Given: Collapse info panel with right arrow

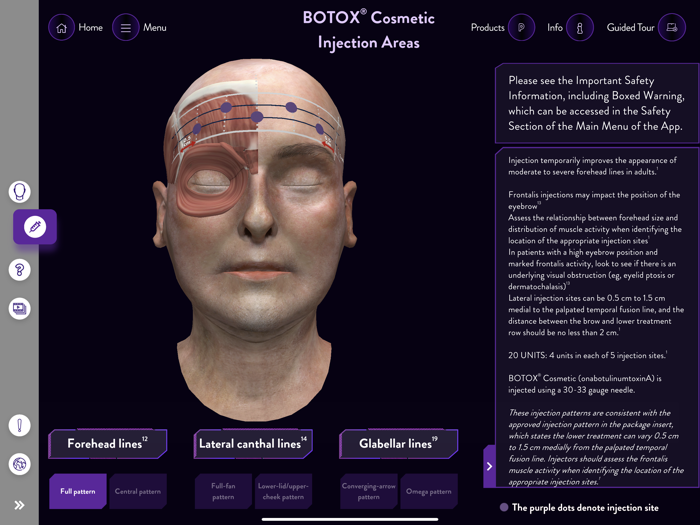Looking at the screenshot, I should 489,466.
